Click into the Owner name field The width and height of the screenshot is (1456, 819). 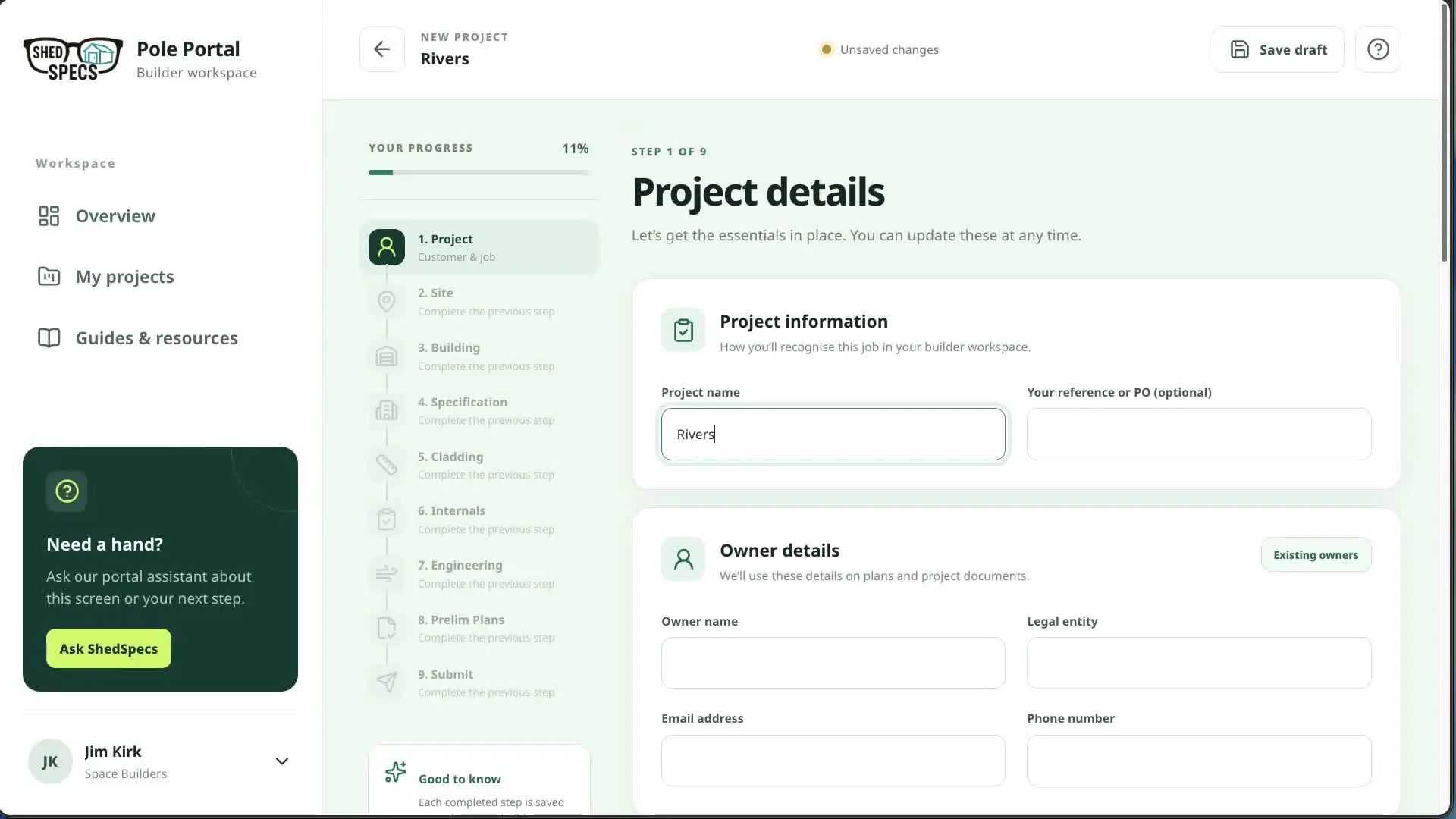[833, 663]
